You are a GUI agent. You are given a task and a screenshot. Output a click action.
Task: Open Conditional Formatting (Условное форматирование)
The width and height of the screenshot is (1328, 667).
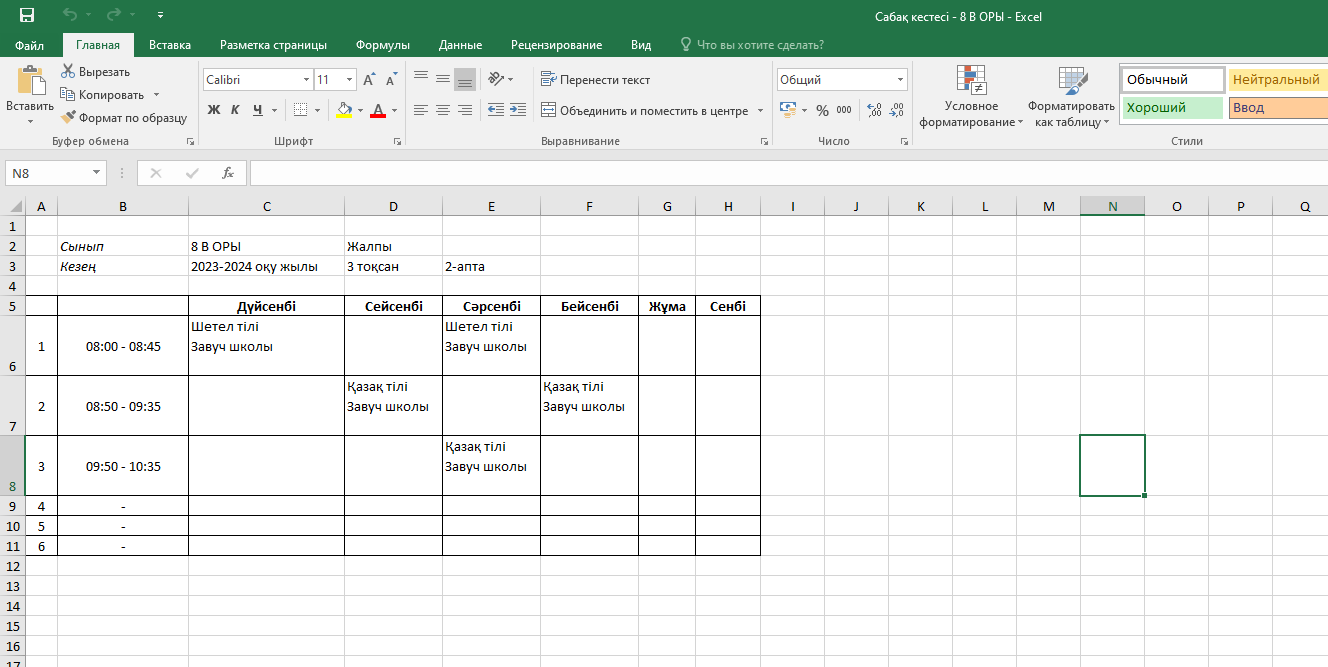point(971,98)
